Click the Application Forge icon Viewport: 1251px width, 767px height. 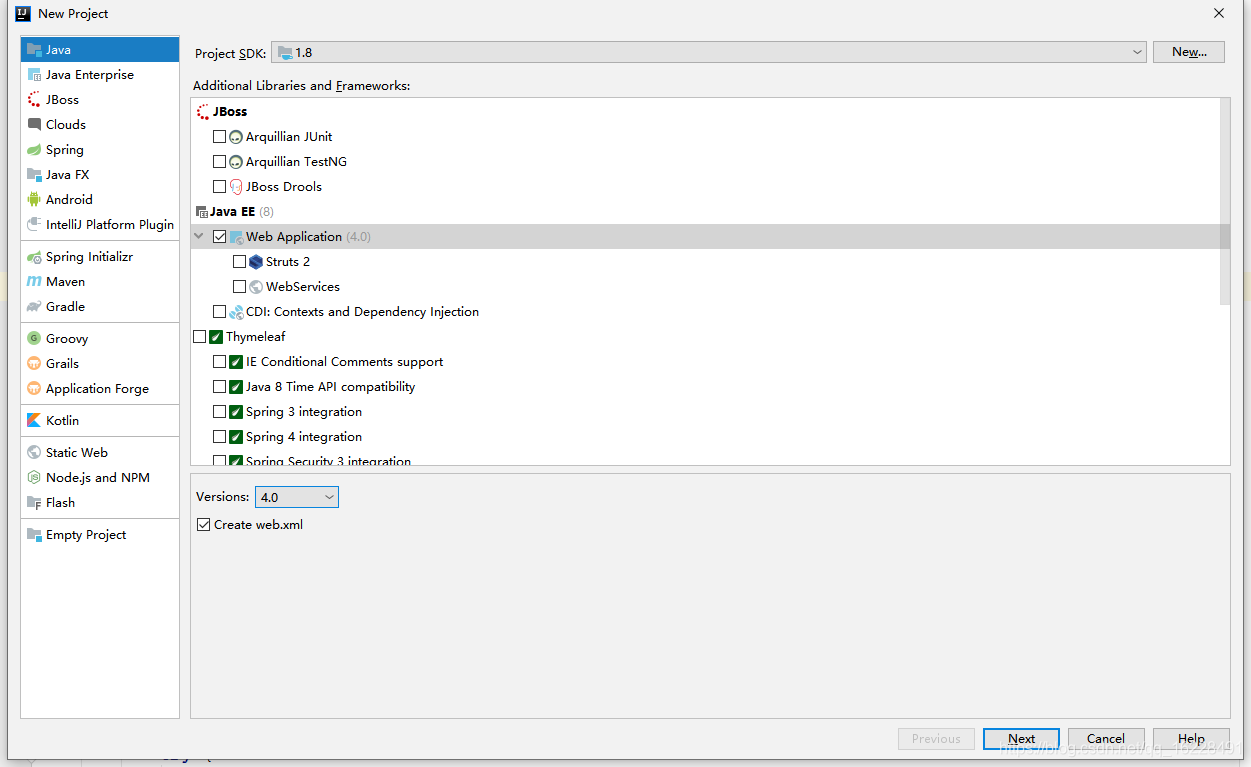[x=34, y=388]
